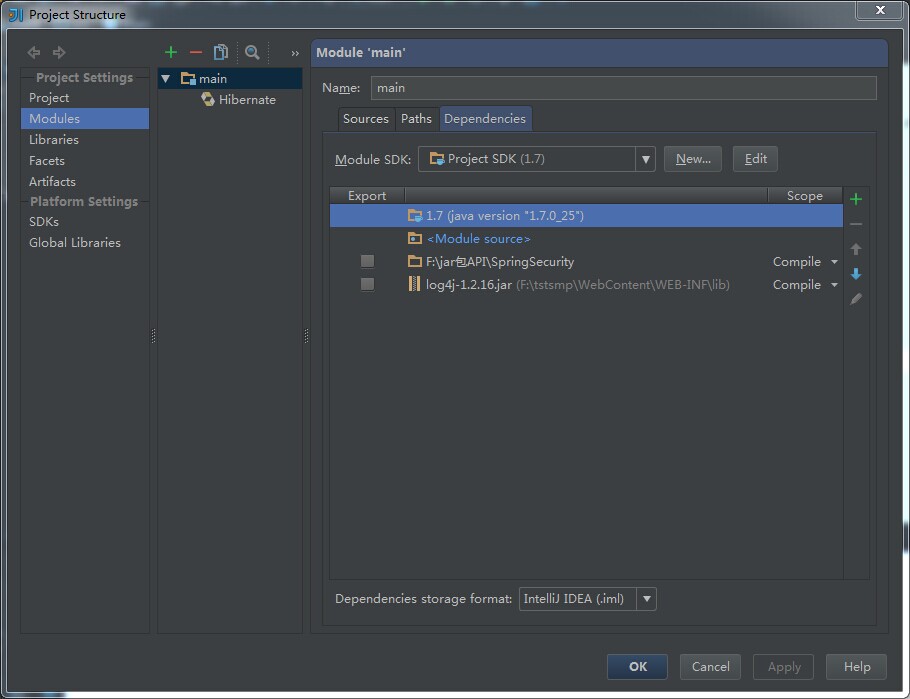Click the IntelliJ logo in title bar
The image size is (910, 699).
16,15
